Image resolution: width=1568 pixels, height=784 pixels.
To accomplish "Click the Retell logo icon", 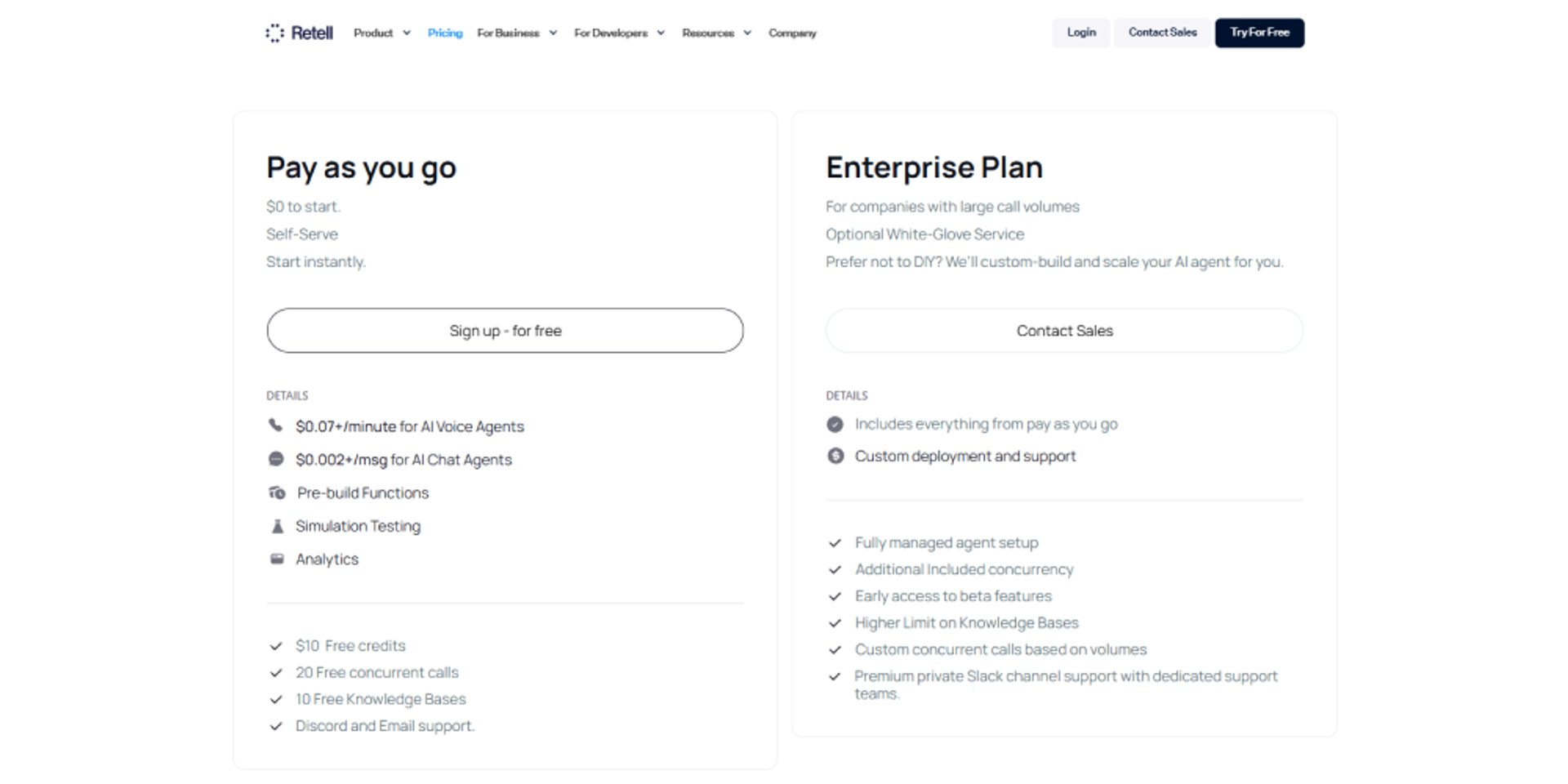I will coord(275,33).
